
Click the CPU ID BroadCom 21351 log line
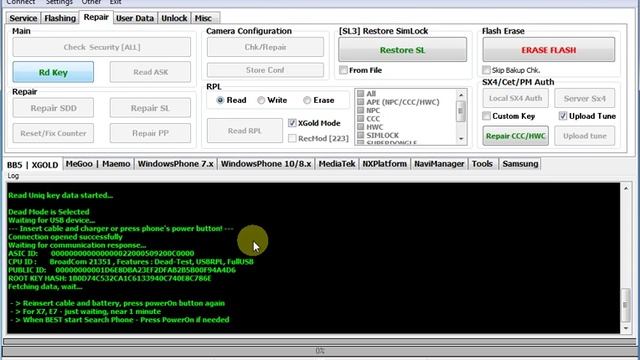[131, 262]
